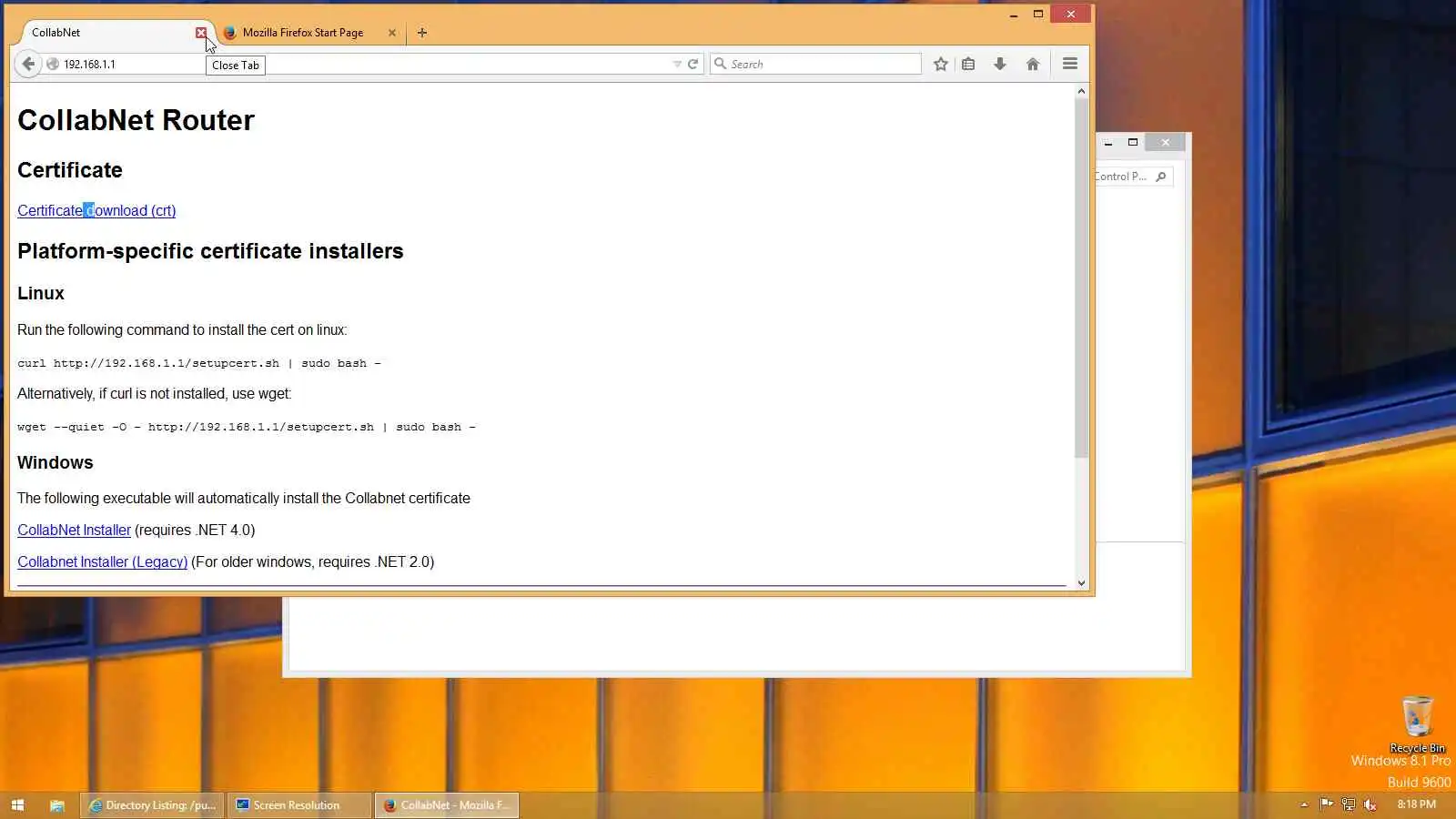Viewport: 1456px width, 819px height.
Task: Launch File Explorer from the taskbar
Action: [56, 805]
